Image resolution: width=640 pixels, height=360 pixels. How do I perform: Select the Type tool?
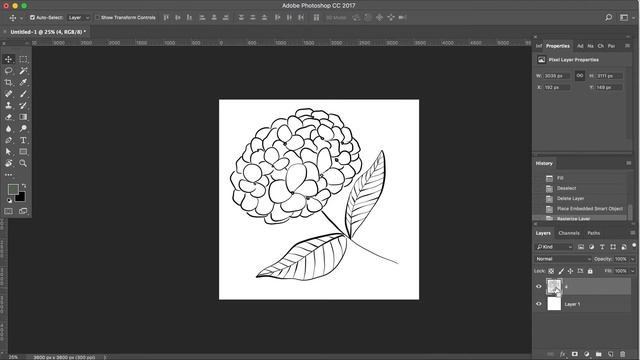23,140
